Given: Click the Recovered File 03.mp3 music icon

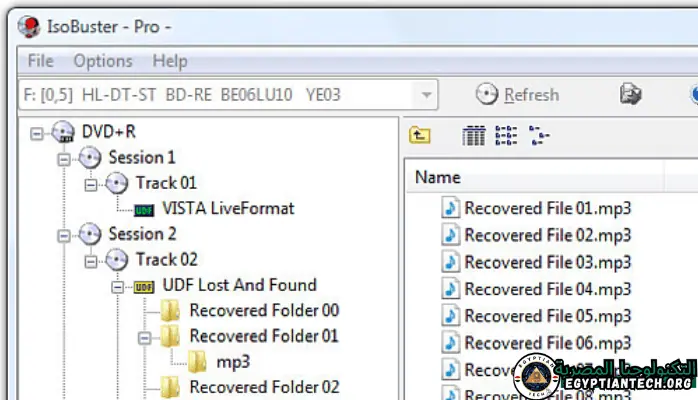Looking at the screenshot, I should click(x=450, y=262).
